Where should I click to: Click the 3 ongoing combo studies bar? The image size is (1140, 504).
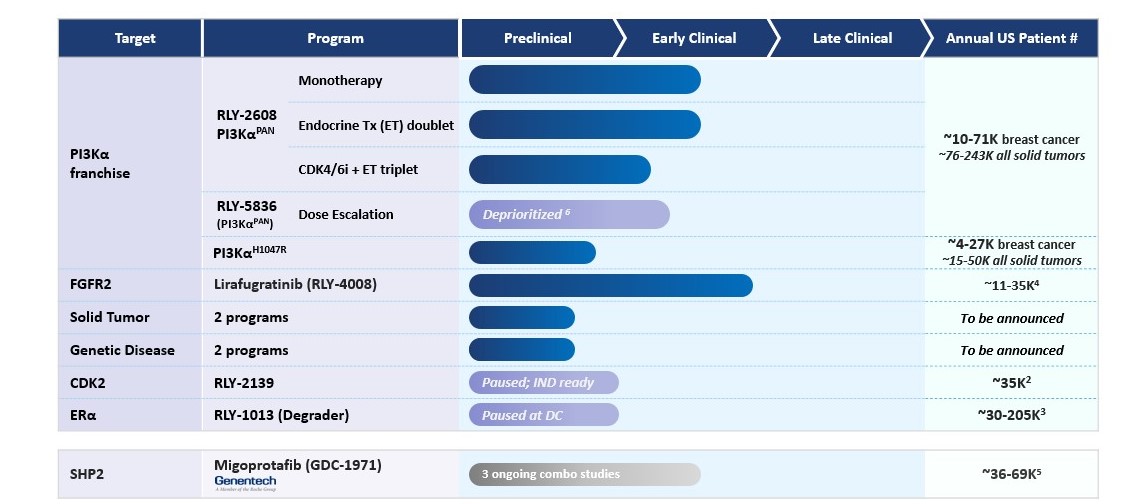pyautogui.click(x=584, y=474)
